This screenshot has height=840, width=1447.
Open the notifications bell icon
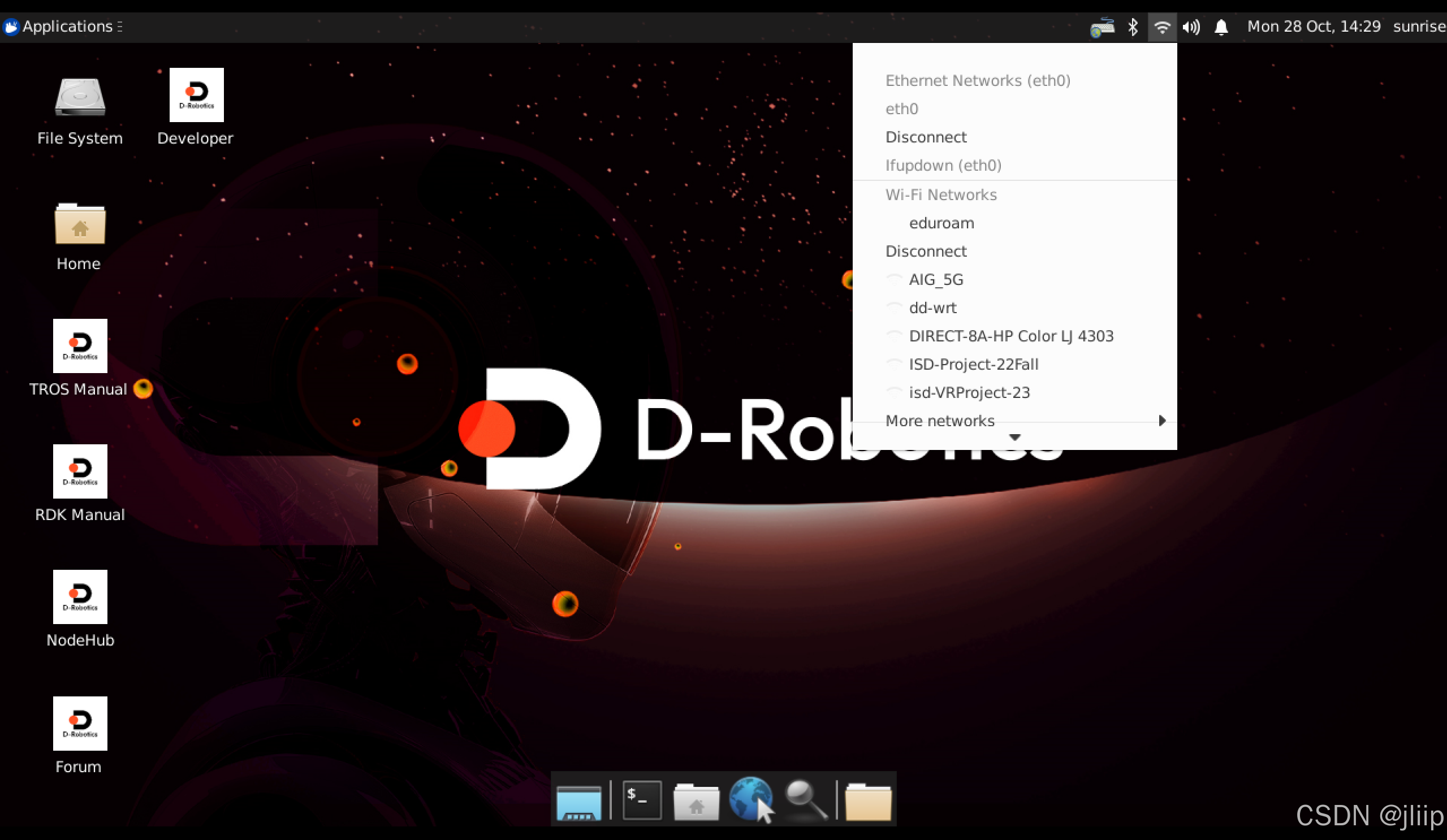click(1221, 27)
